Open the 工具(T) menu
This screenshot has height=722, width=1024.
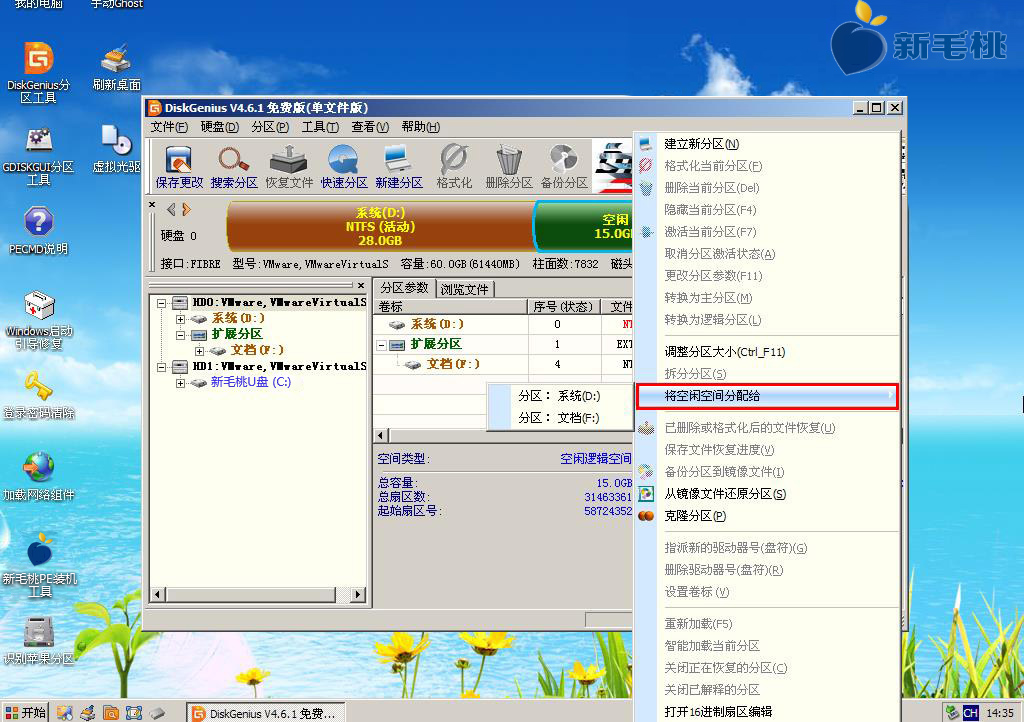pos(320,127)
